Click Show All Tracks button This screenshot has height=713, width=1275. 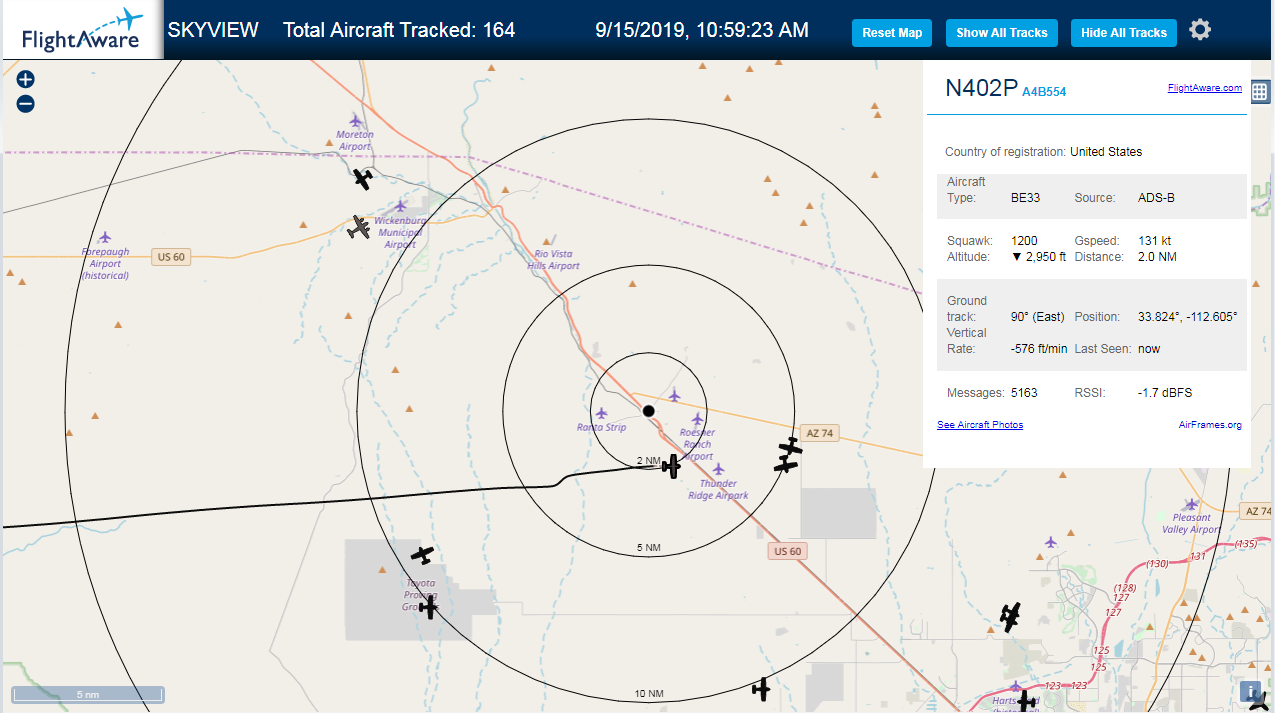[1001, 33]
